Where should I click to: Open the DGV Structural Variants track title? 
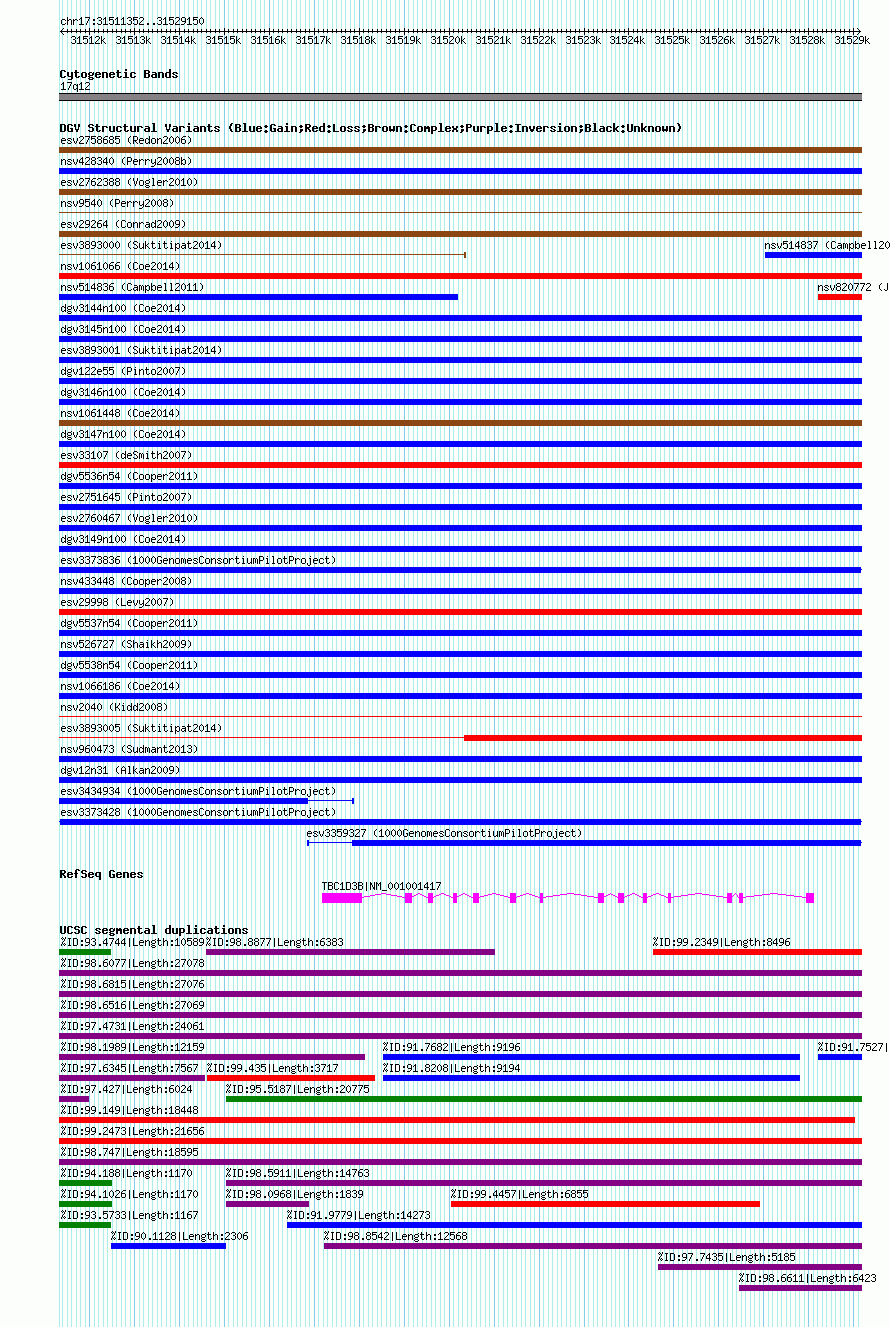coord(371,128)
